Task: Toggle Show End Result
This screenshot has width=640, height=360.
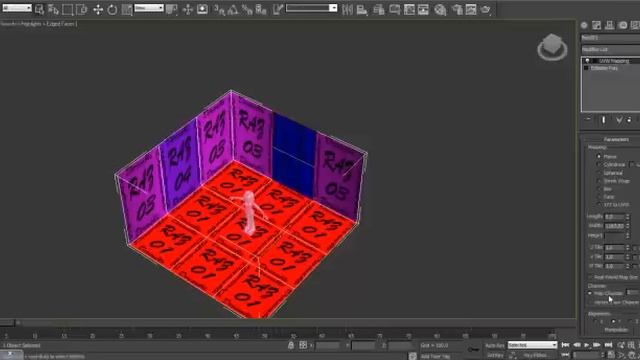Action: (603, 120)
